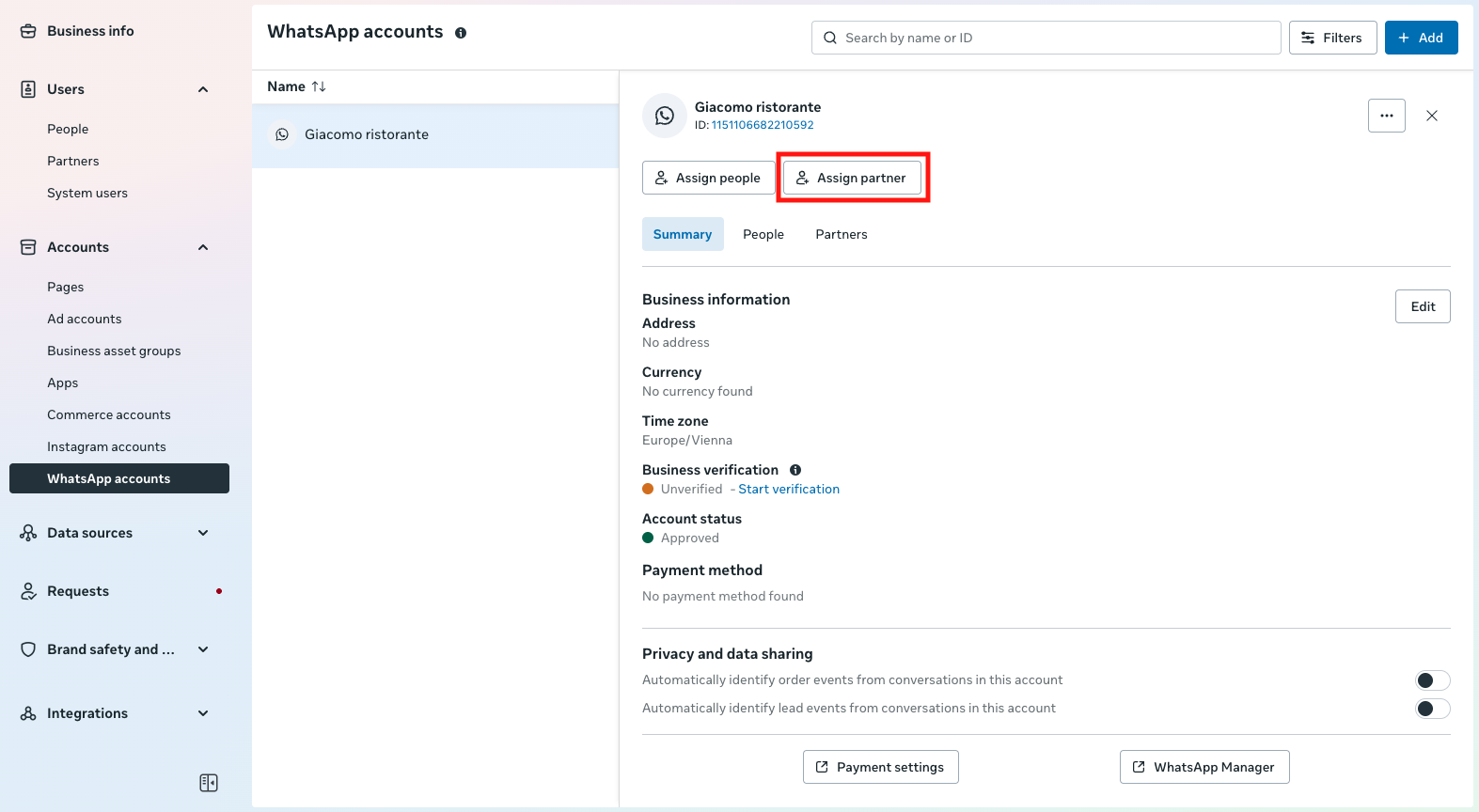Expand the Integrations section chevron

click(x=203, y=713)
